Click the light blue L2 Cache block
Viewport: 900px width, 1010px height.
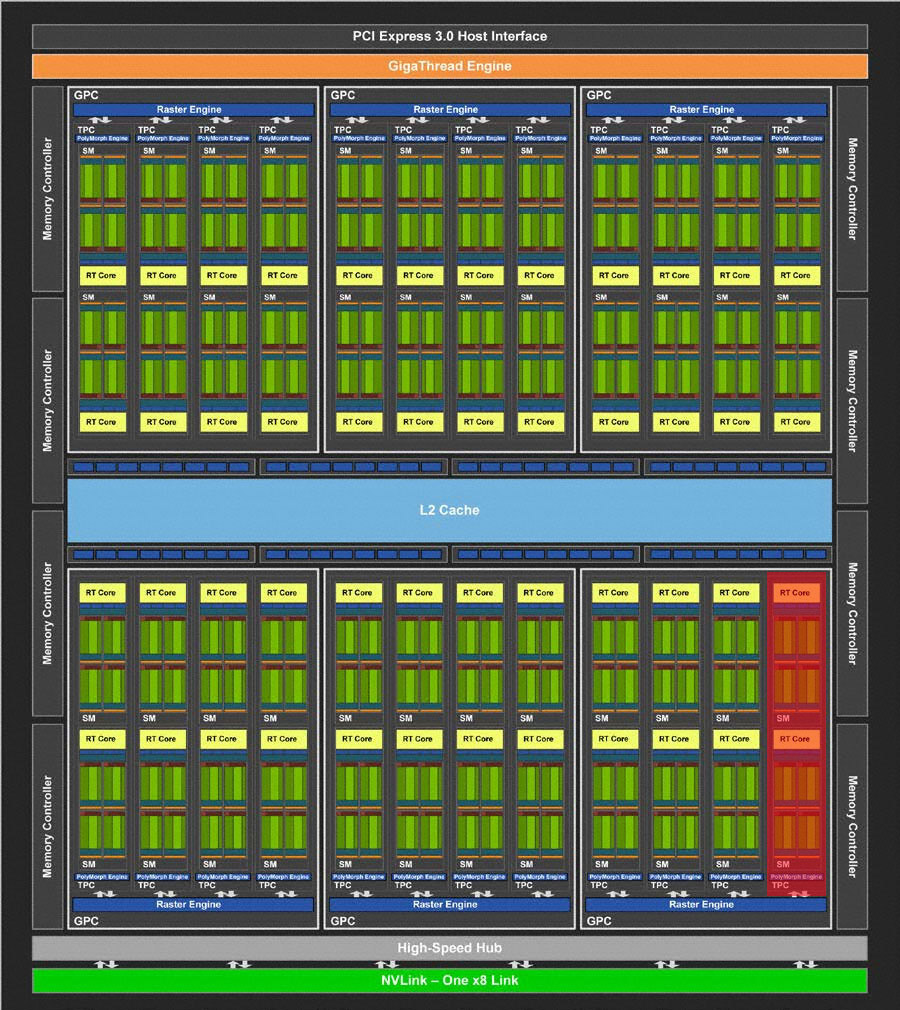[x=450, y=510]
